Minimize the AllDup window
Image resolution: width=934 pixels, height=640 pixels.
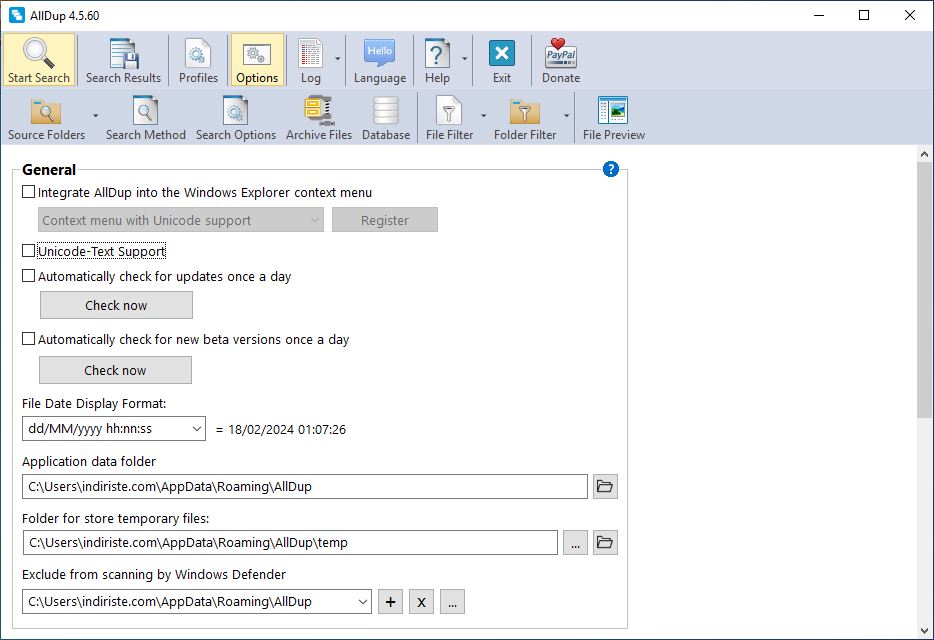(819, 15)
